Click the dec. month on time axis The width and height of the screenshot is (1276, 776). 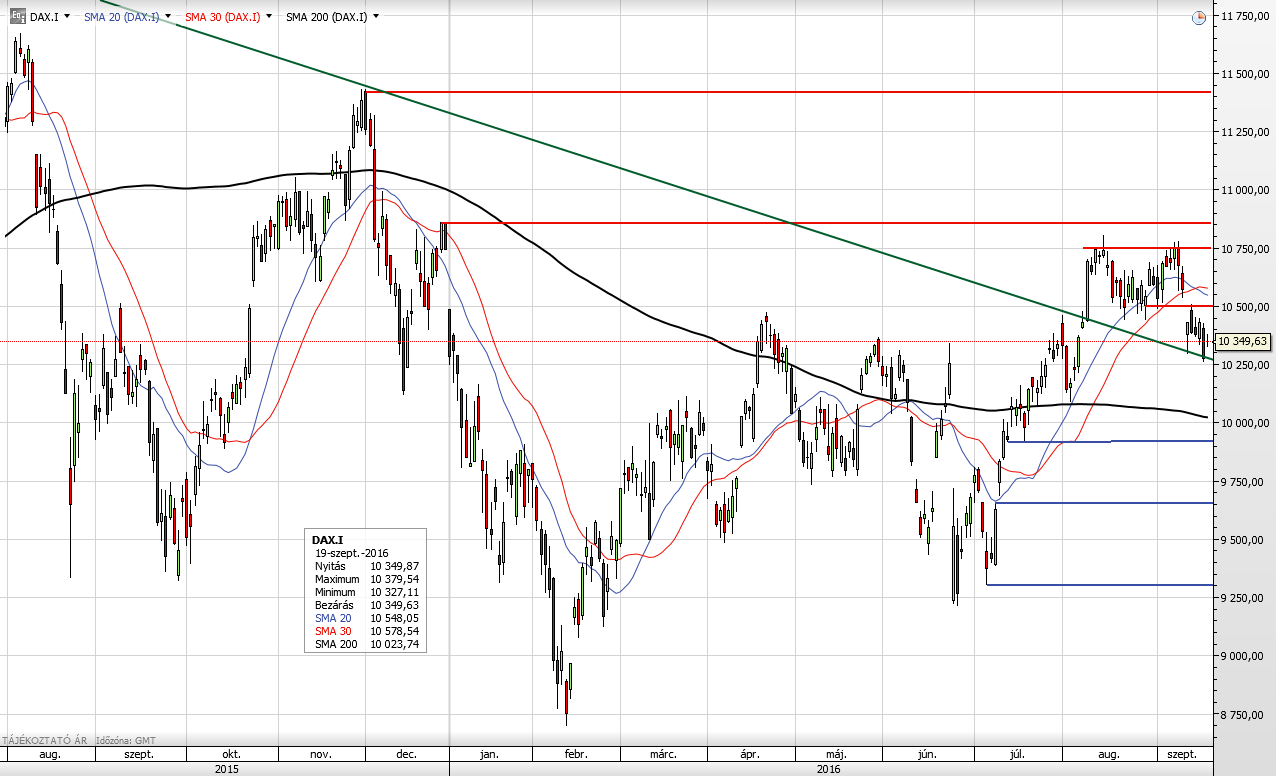[406, 754]
